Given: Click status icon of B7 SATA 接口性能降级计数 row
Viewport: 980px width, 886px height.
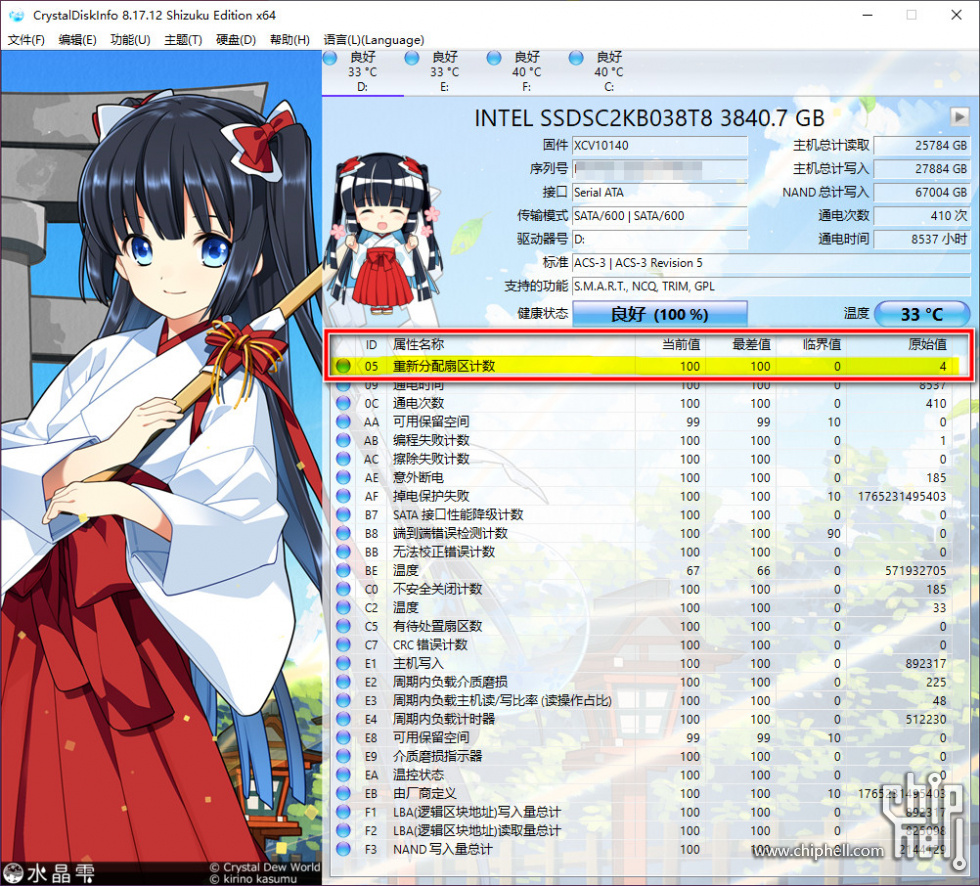Looking at the screenshot, I should click(343, 515).
